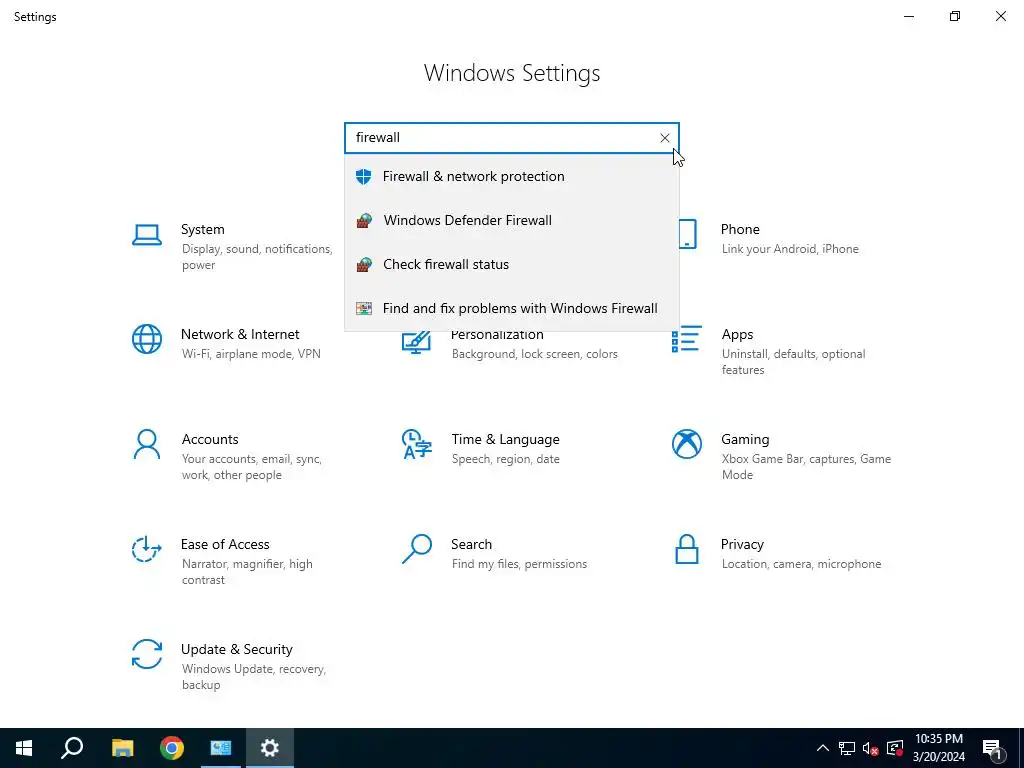Click the icon beside Check firewall status
Image resolution: width=1024 pixels, height=768 pixels.
(364, 264)
